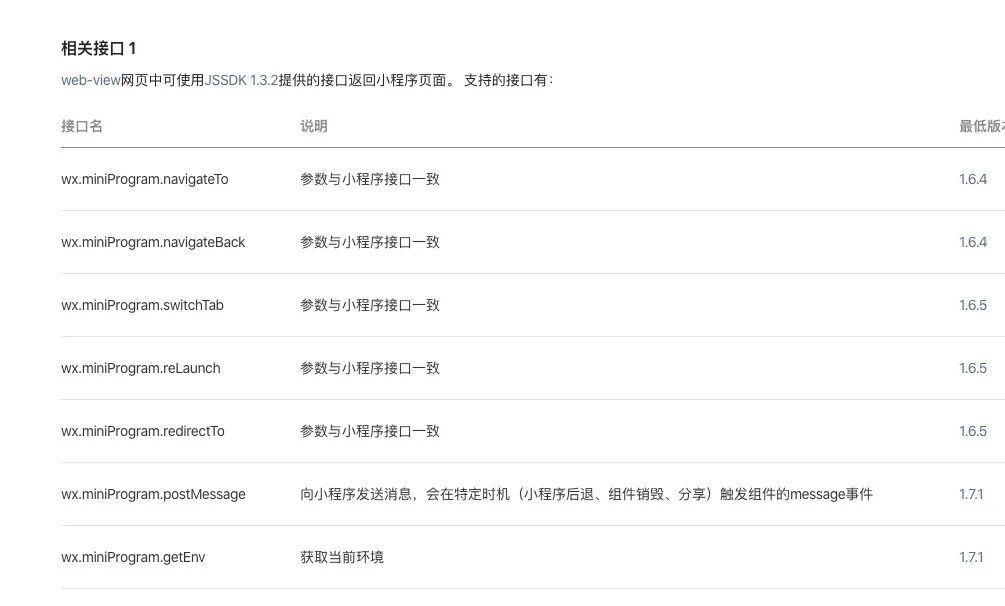Open version 1.7.1 link for getEnv

point(971,557)
